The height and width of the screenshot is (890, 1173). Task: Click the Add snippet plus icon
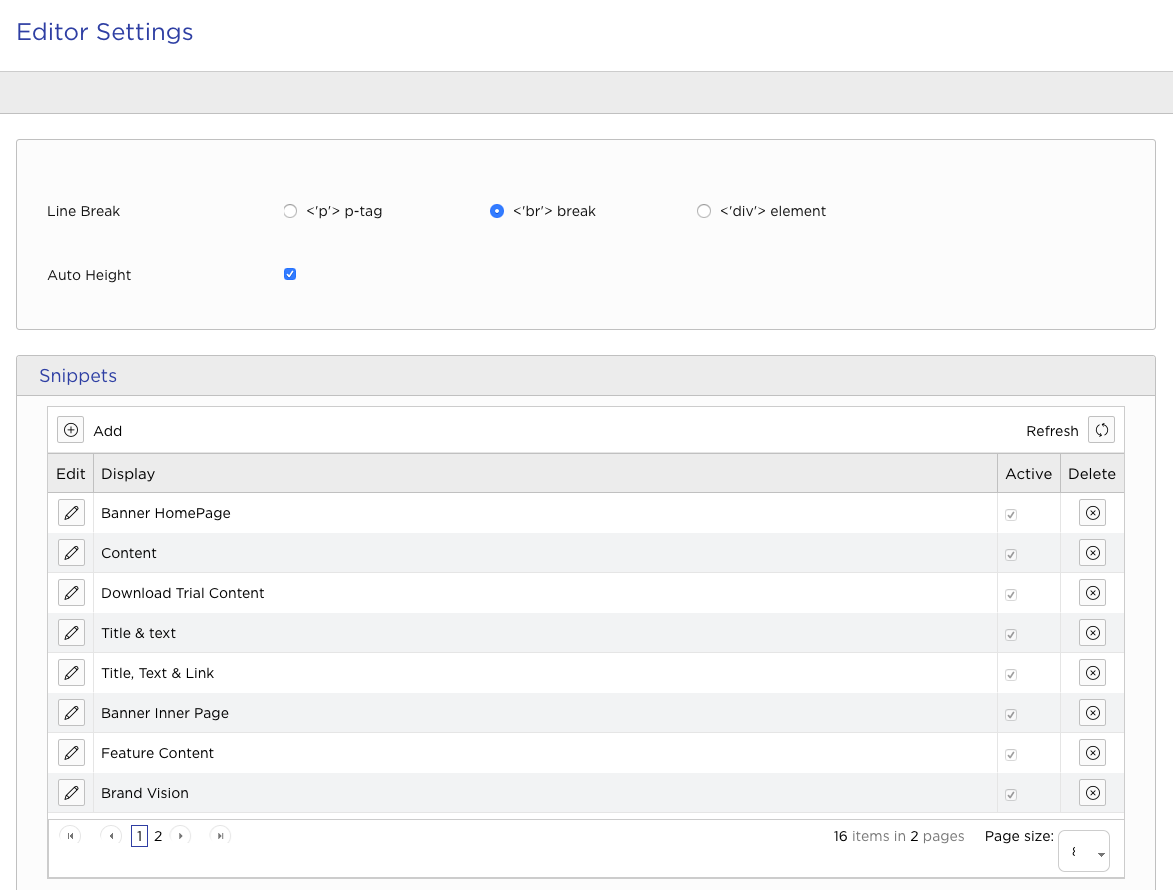[70, 430]
